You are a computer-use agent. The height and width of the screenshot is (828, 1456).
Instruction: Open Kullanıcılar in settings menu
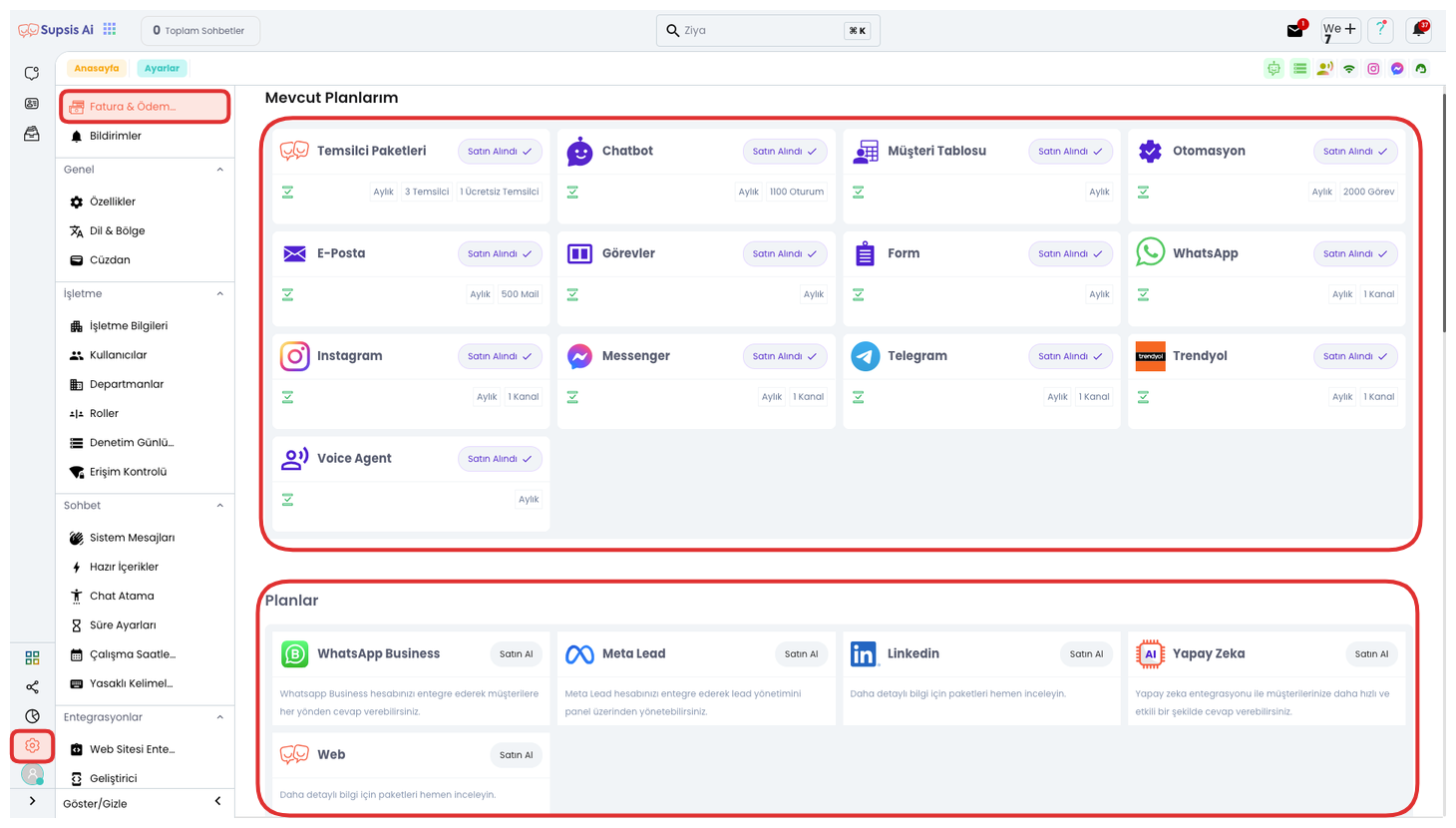pos(118,355)
